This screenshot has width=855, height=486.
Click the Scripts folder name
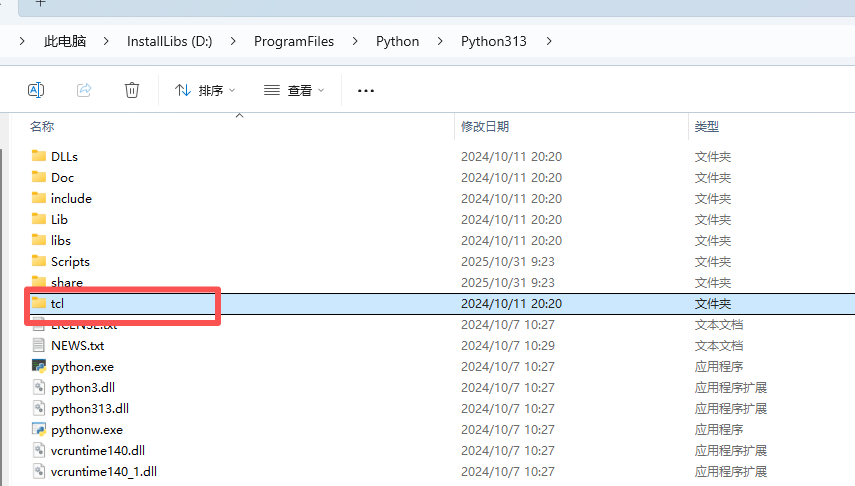tap(70, 262)
